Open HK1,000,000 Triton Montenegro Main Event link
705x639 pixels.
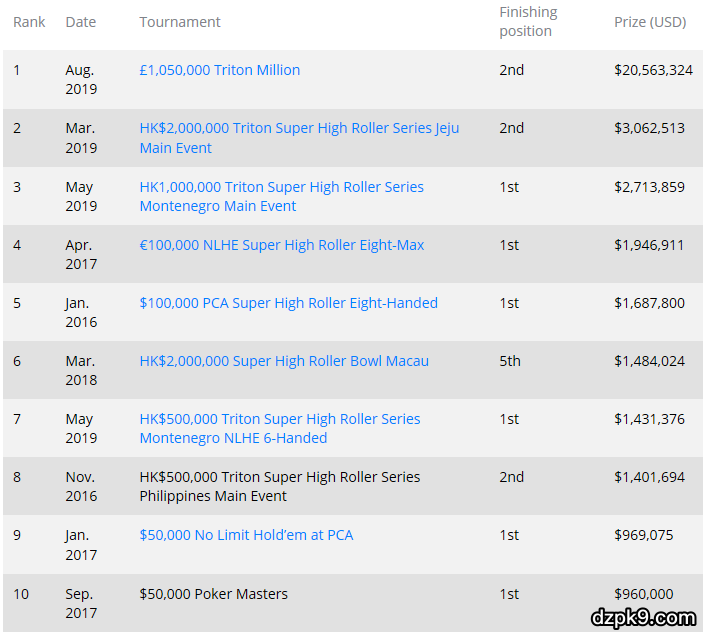281,187
